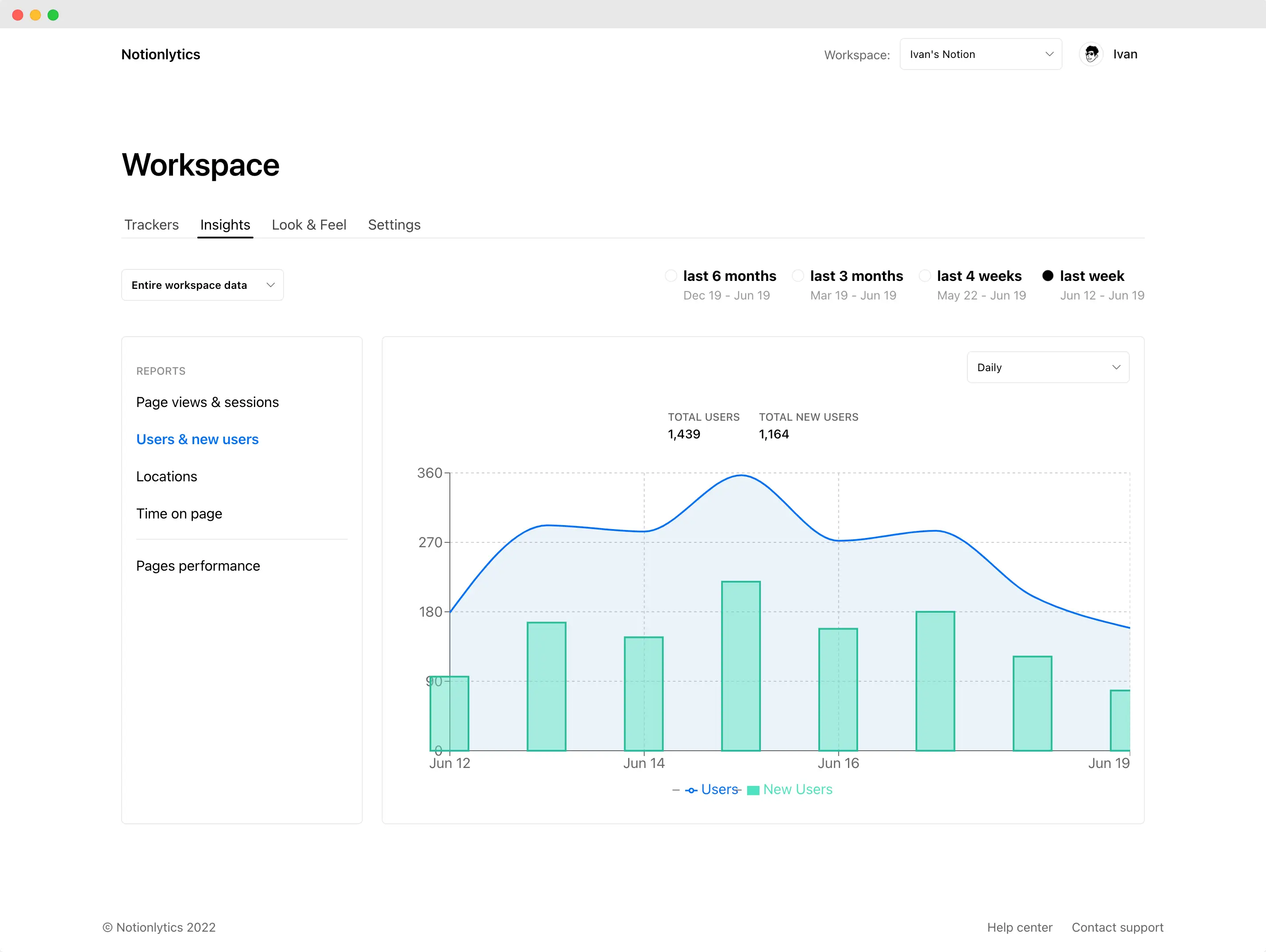Screen dimensions: 1266x952
Task: Click 'Contact support' in the footer
Action: [x=1117, y=927]
